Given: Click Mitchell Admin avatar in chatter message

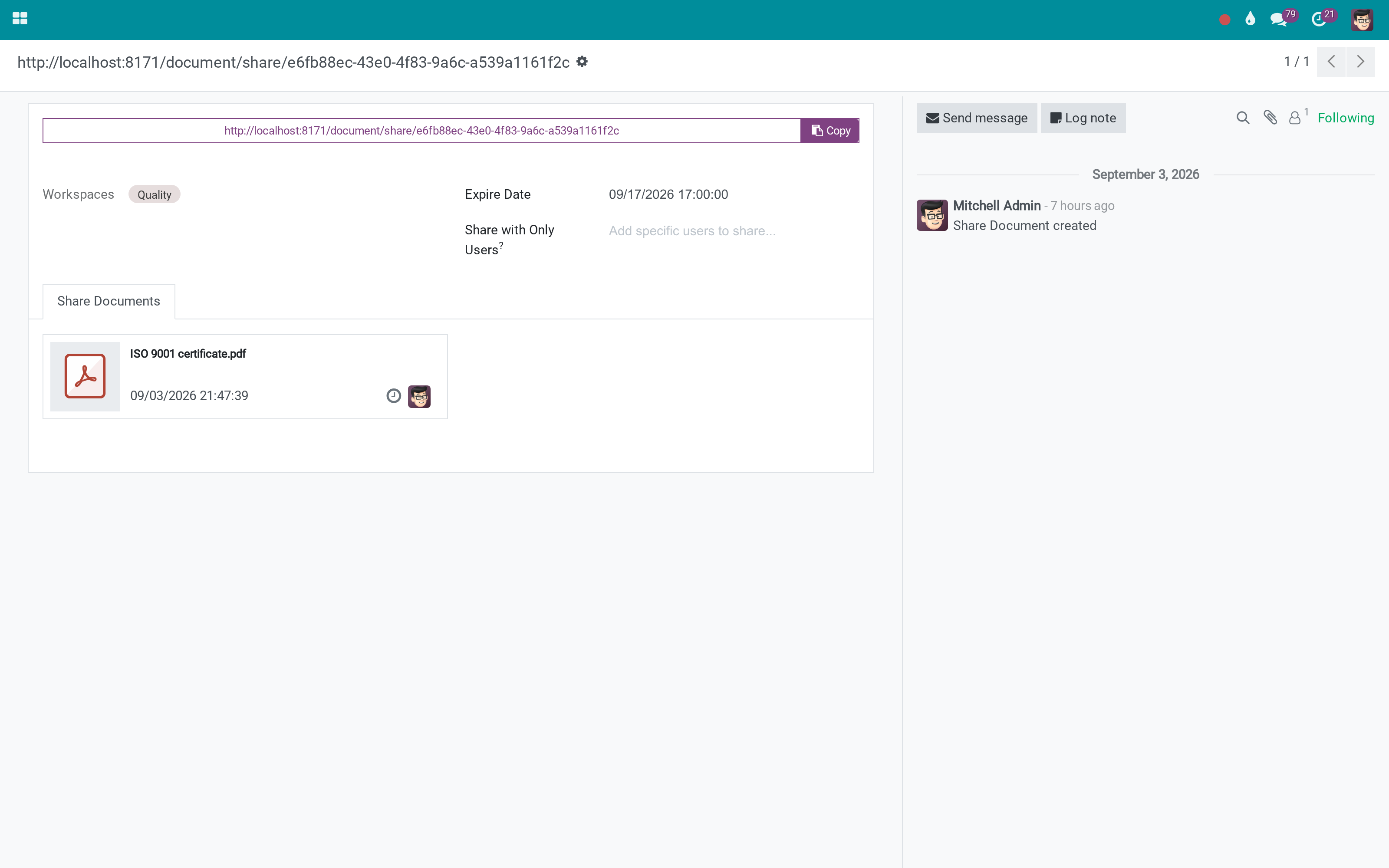Looking at the screenshot, I should [x=932, y=215].
